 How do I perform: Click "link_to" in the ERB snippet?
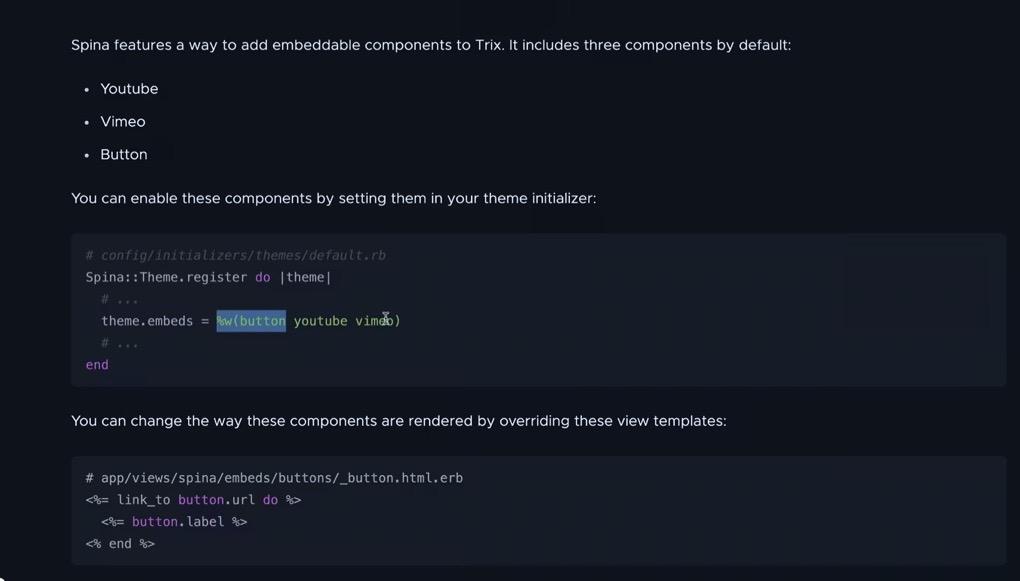tap(143, 500)
